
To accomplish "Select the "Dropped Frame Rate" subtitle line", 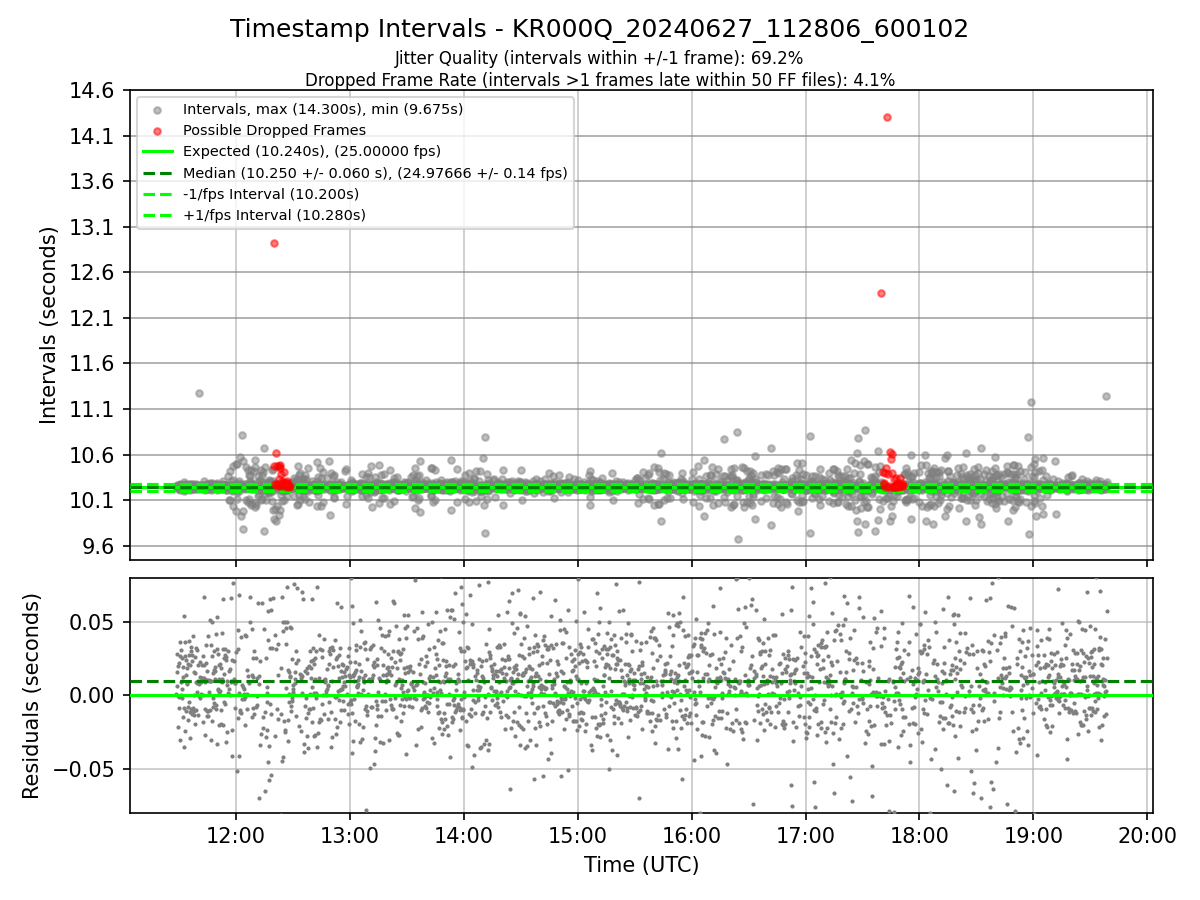I will (x=599, y=79).
